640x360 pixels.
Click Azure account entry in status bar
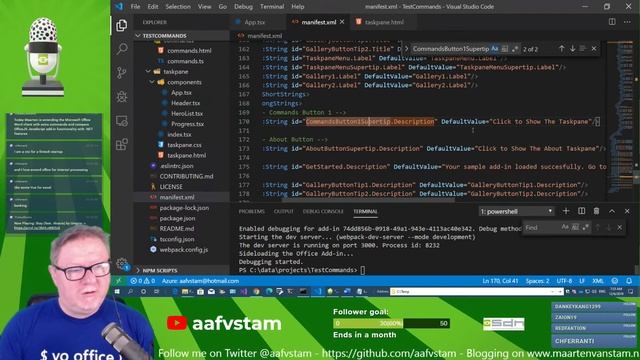tap(200, 281)
